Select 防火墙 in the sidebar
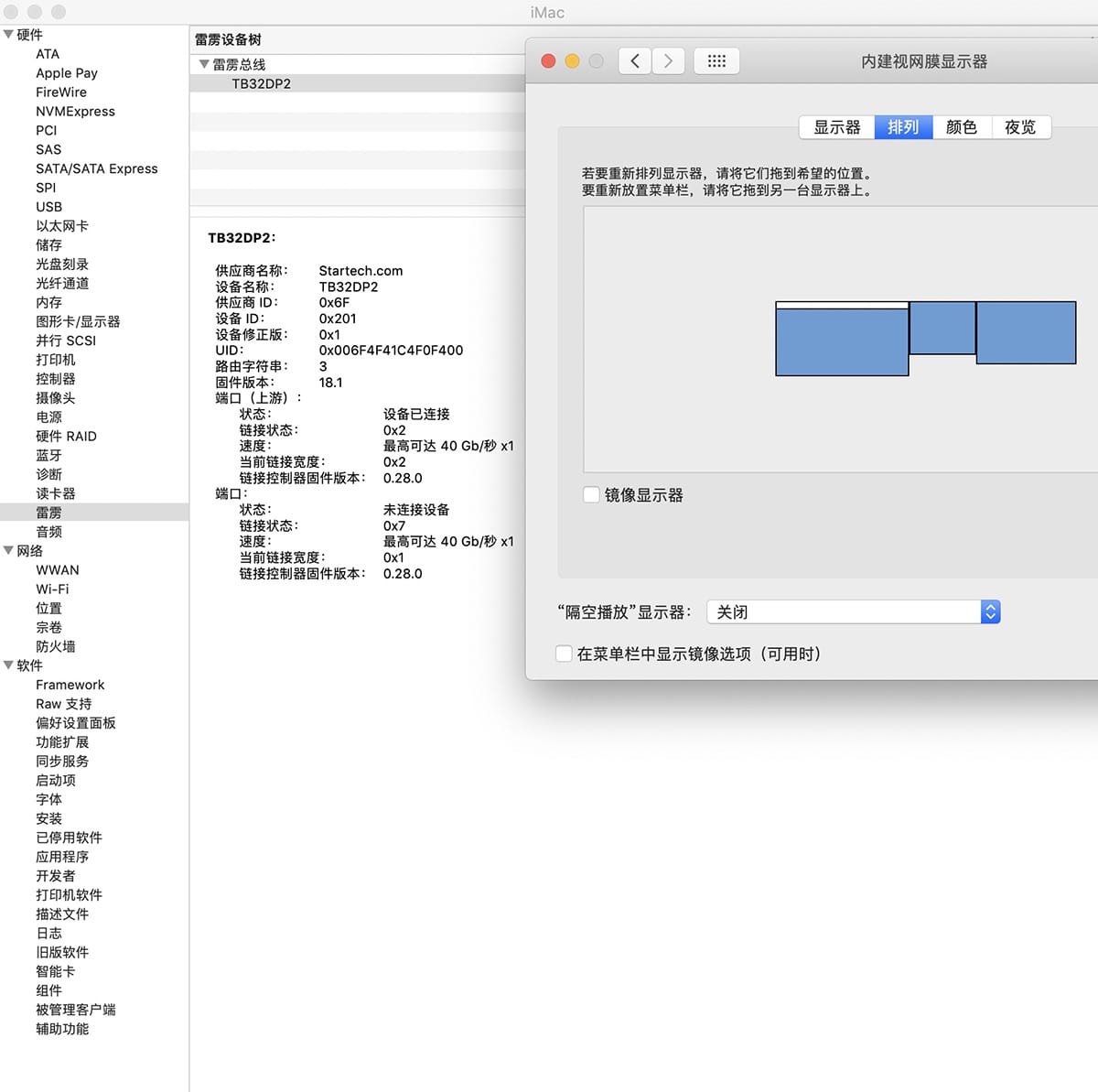Image resolution: width=1098 pixels, height=1092 pixels. click(56, 647)
